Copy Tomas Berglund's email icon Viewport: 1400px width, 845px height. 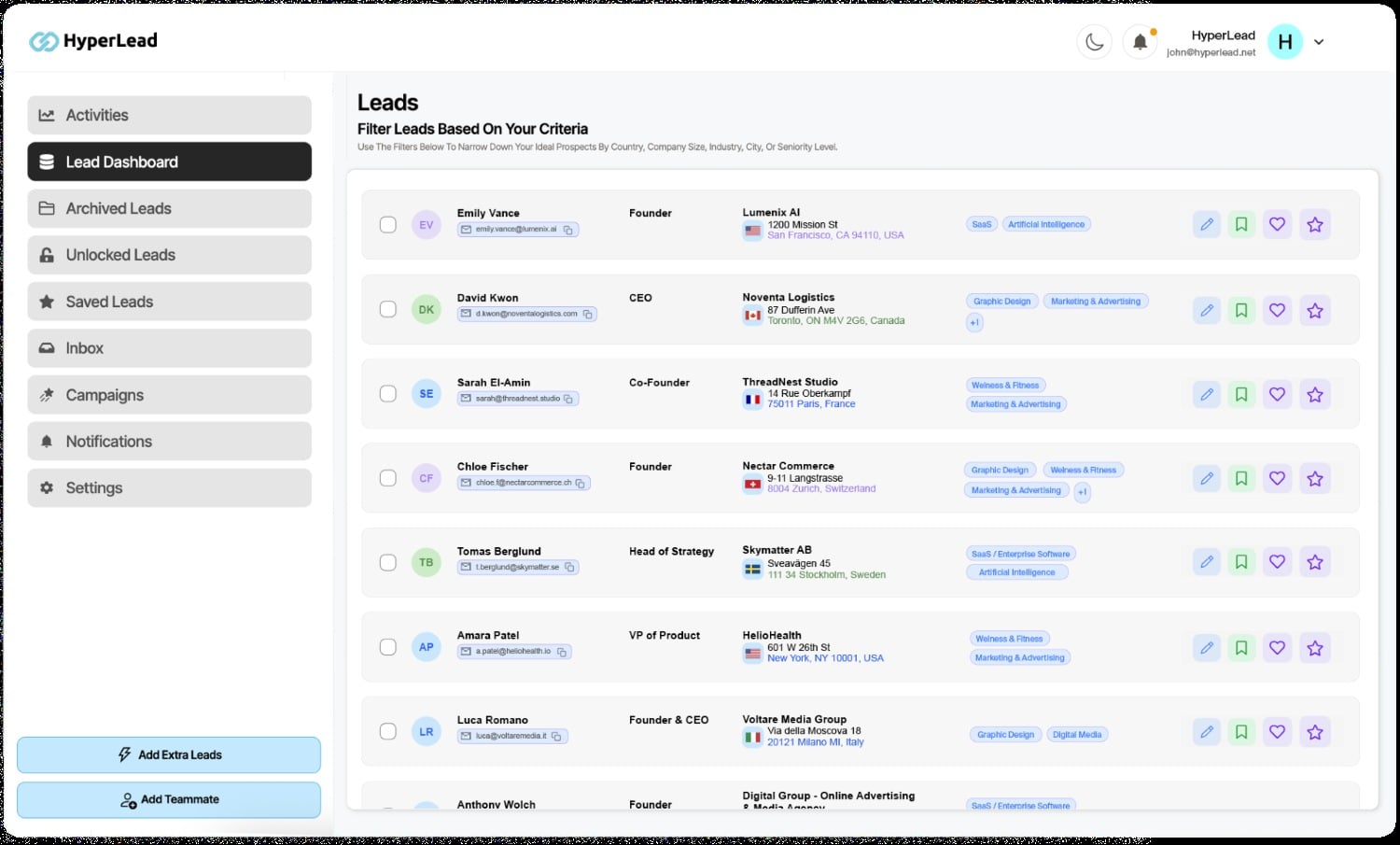pyautogui.click(x=568, y=567)
